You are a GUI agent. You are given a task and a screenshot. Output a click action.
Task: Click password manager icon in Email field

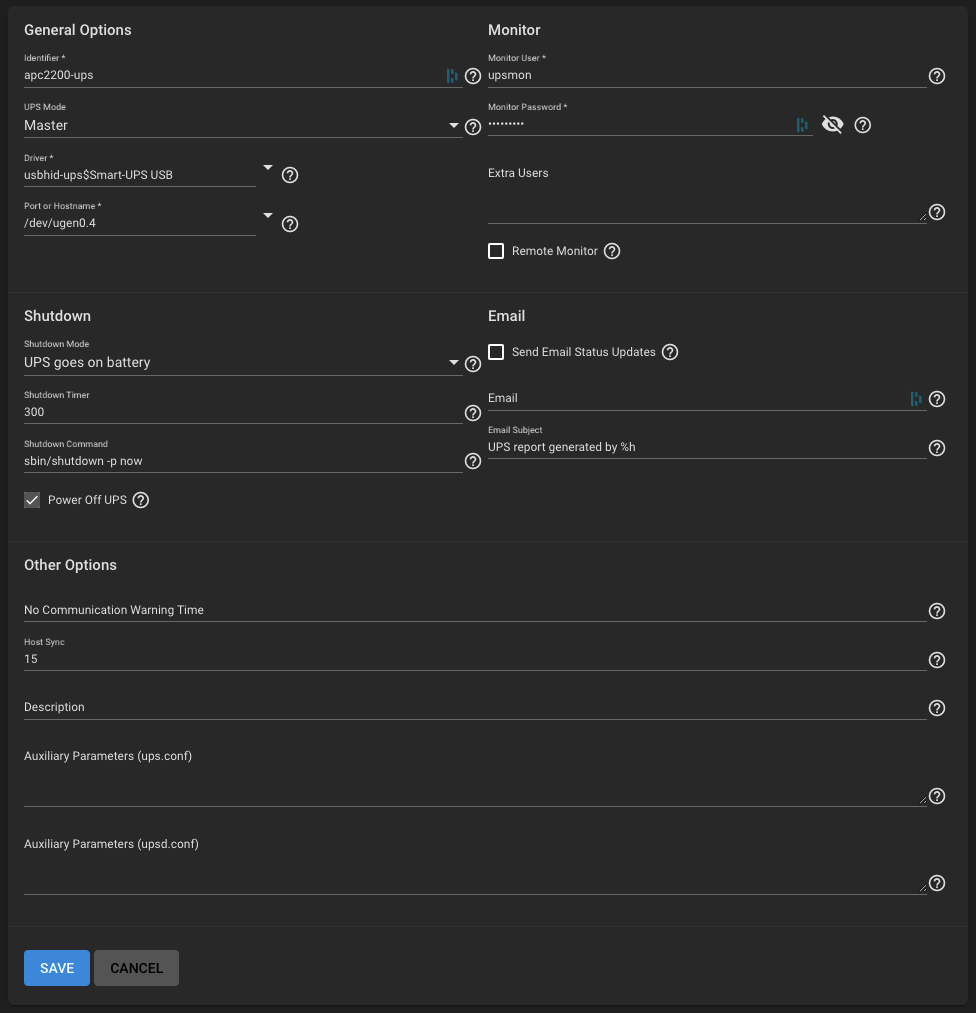916,399
